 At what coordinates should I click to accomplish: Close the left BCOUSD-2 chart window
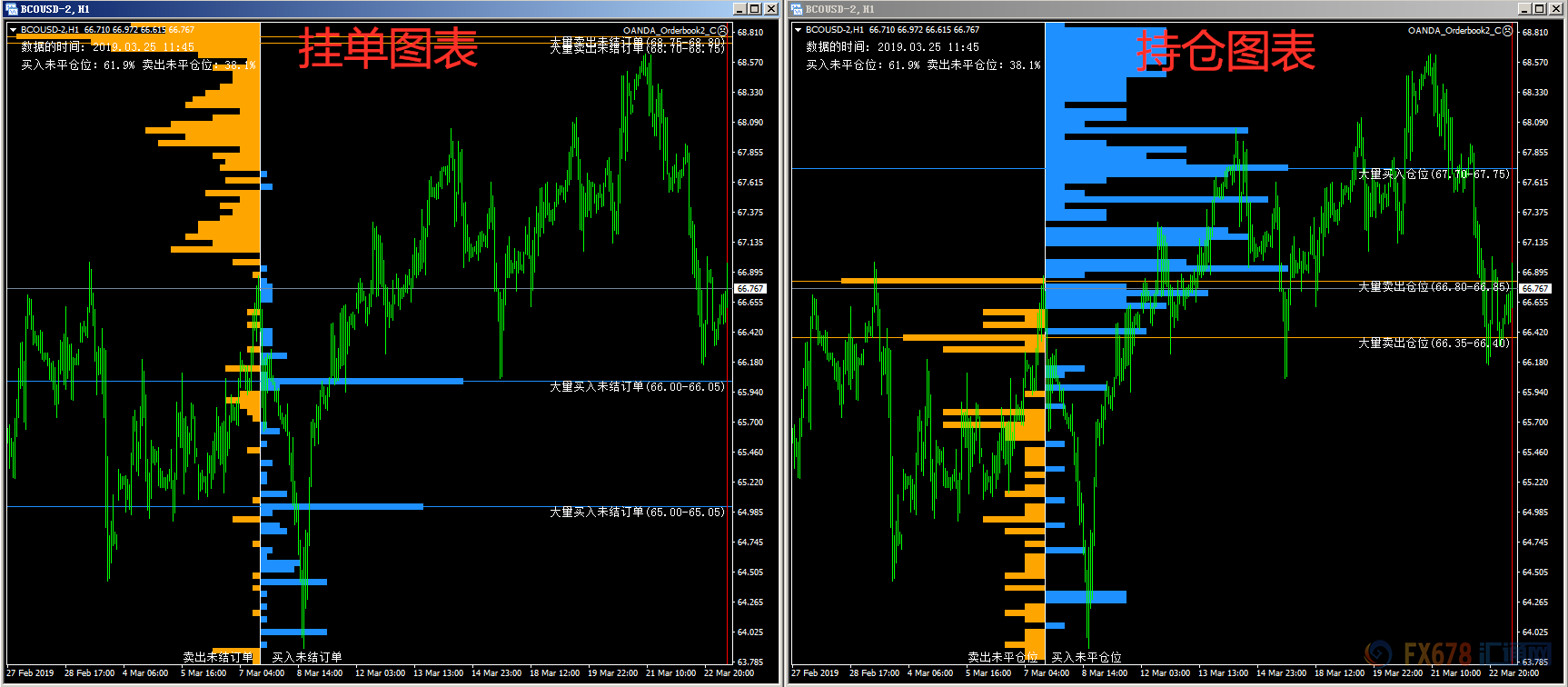click(x=771, y=8)
